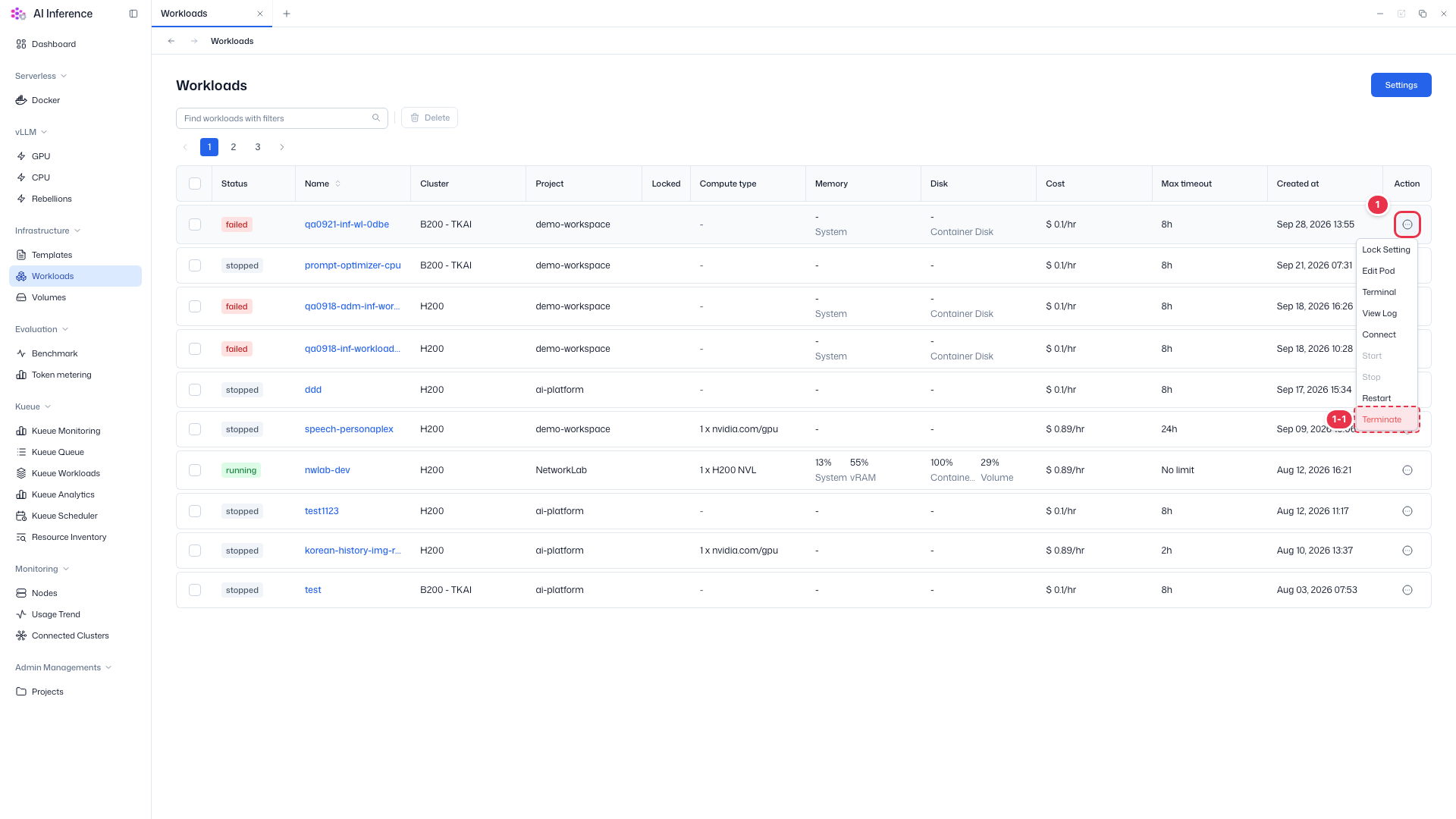The image size is (1456, 819).
Task: Open the Volumes sidebar icon
Action: tap(21, 297)
